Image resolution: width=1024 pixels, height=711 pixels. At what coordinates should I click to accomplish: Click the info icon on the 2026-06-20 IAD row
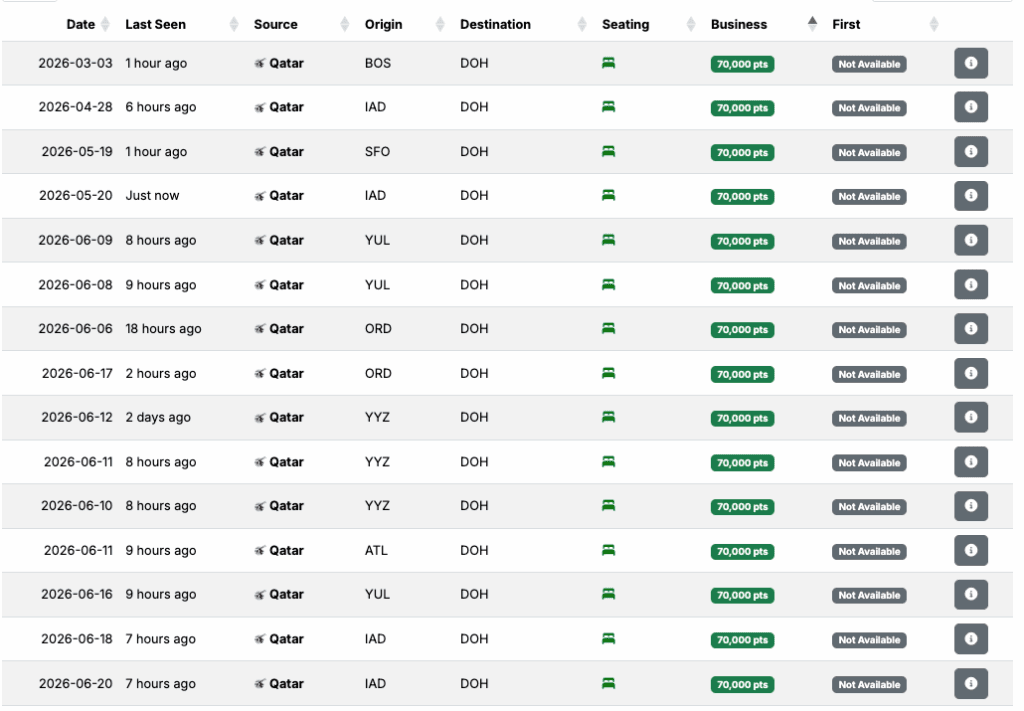pos(971,684)
